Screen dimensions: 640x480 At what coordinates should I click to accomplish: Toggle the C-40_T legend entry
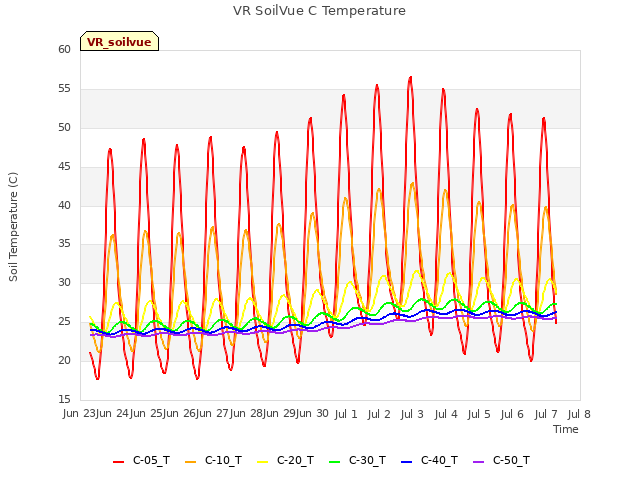pos(429,460)
